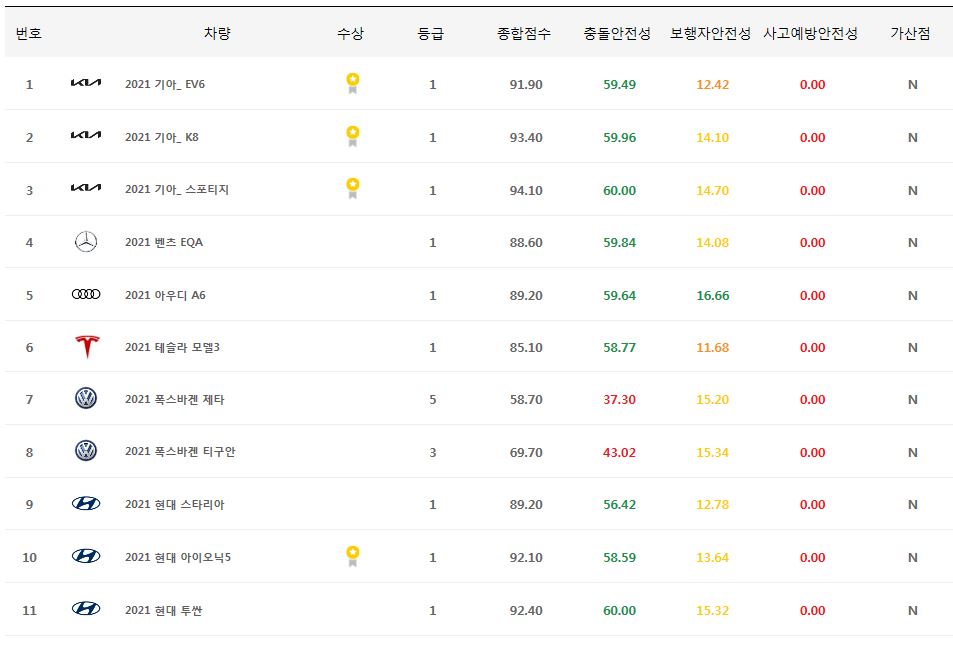Click the collision safety value 59.84
Image resolution: width=953 pixels, height=645 pixels.
(619, 243)
